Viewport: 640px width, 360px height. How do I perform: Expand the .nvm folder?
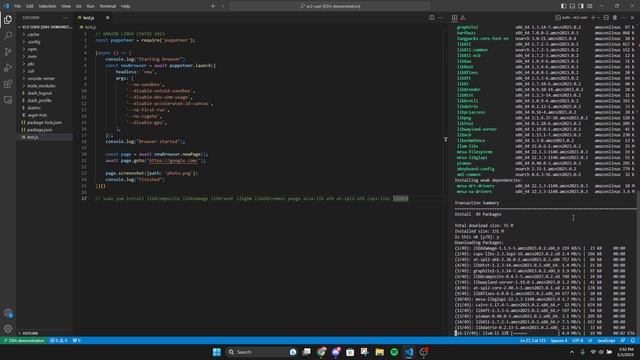[x=45, y=56]
